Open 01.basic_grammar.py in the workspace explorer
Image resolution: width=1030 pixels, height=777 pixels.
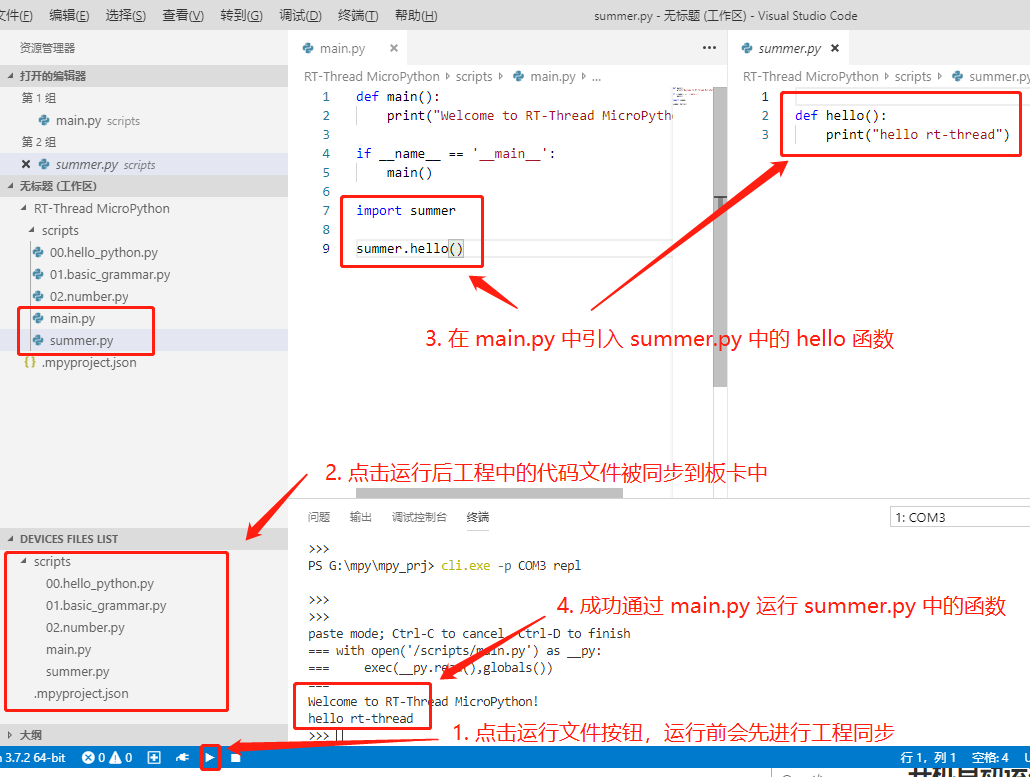110,274
